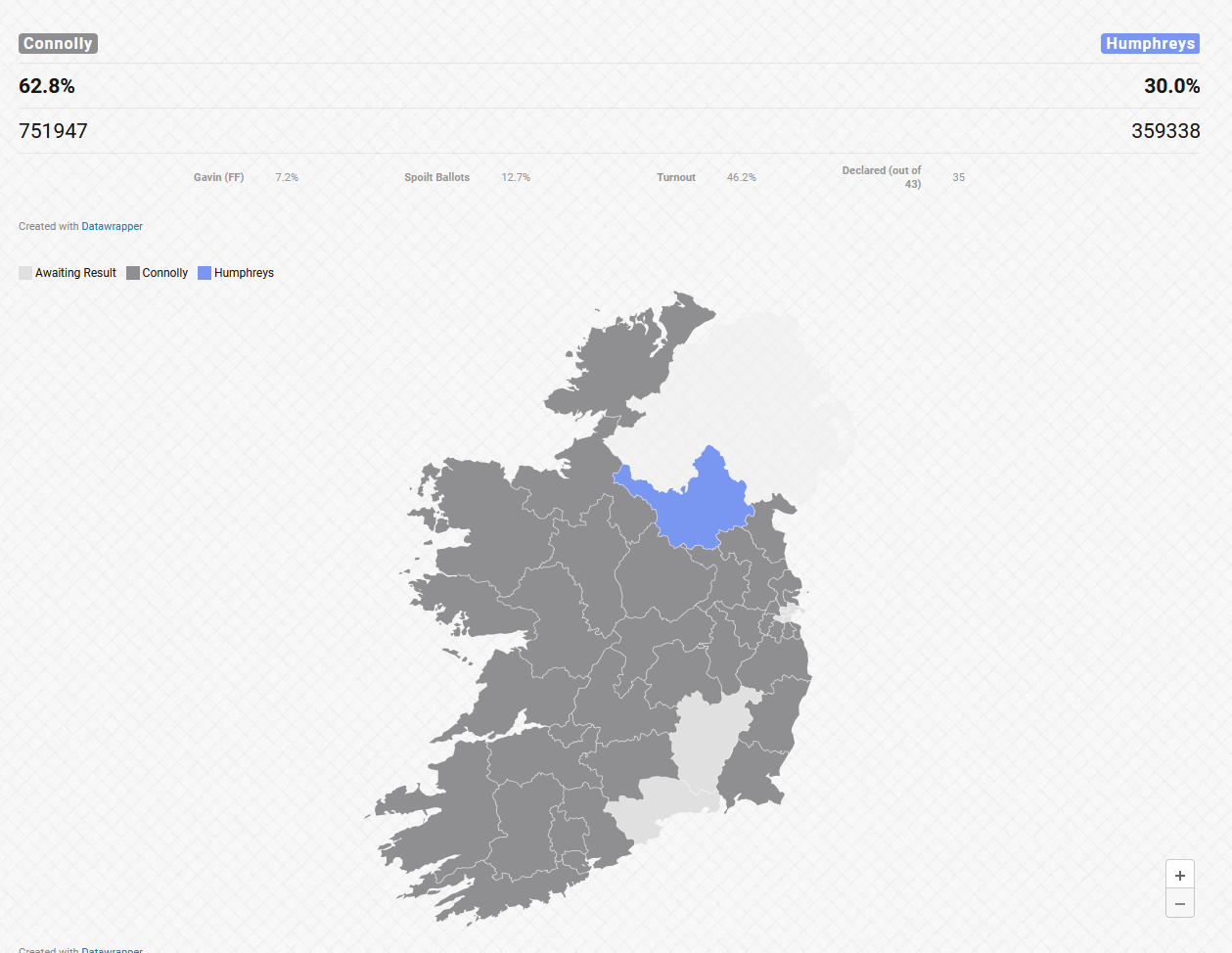Click the Connolly legend text

[165, 273]
